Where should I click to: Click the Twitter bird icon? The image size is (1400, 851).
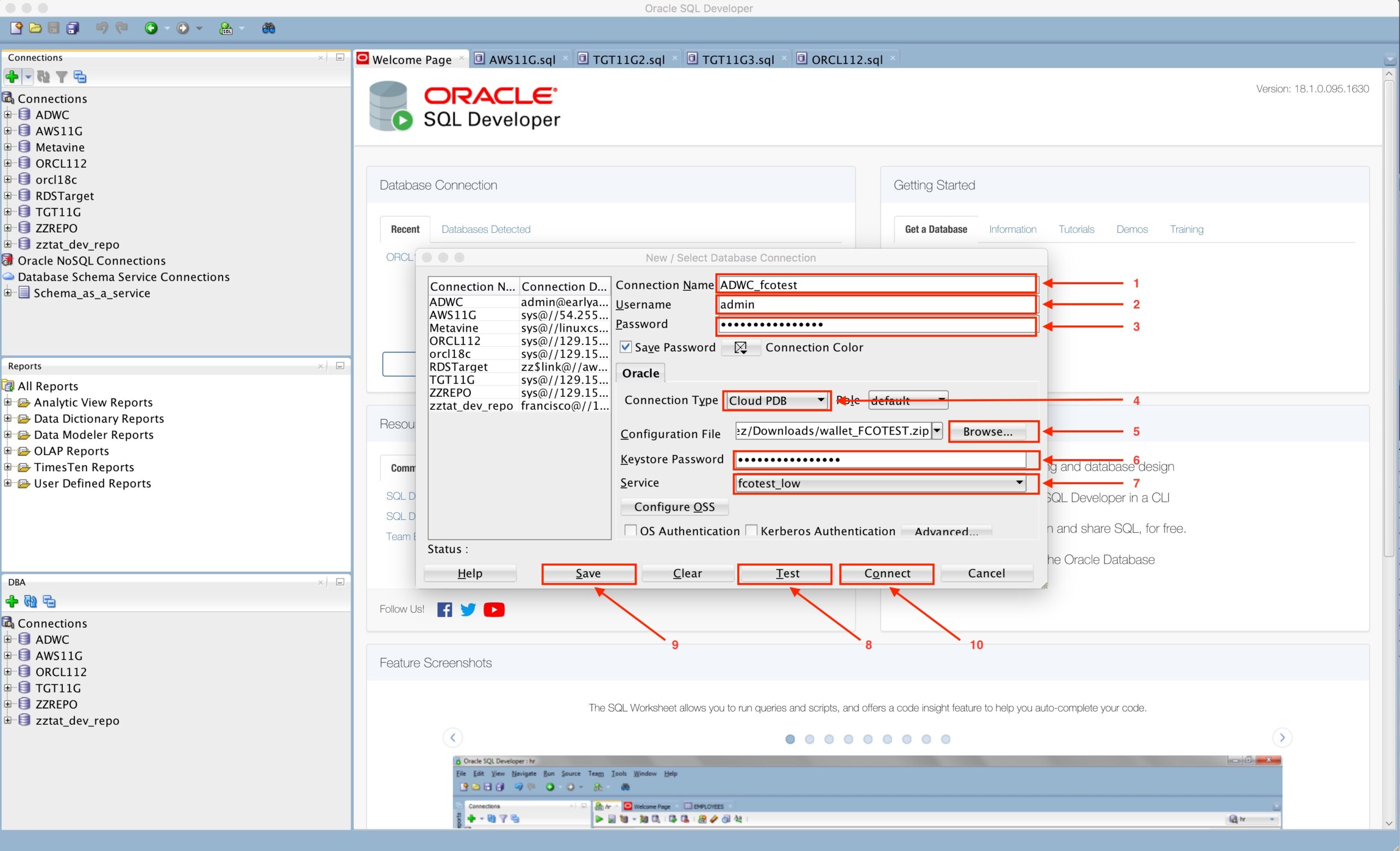(x=468, y=610)
